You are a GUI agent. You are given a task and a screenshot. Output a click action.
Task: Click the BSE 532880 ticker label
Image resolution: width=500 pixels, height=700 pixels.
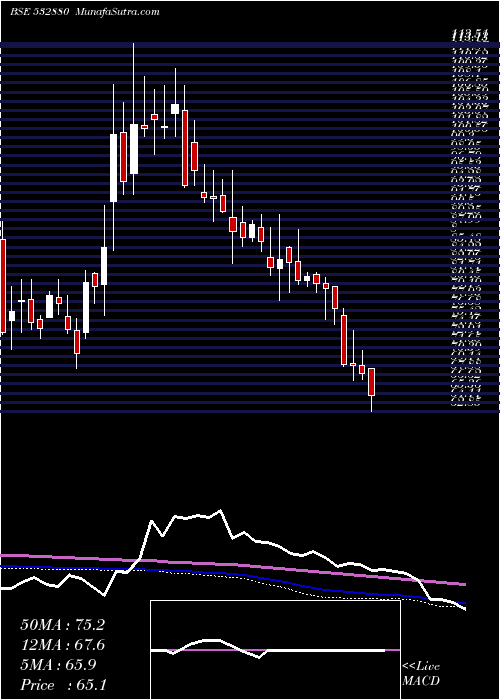(x=39, y=12)
